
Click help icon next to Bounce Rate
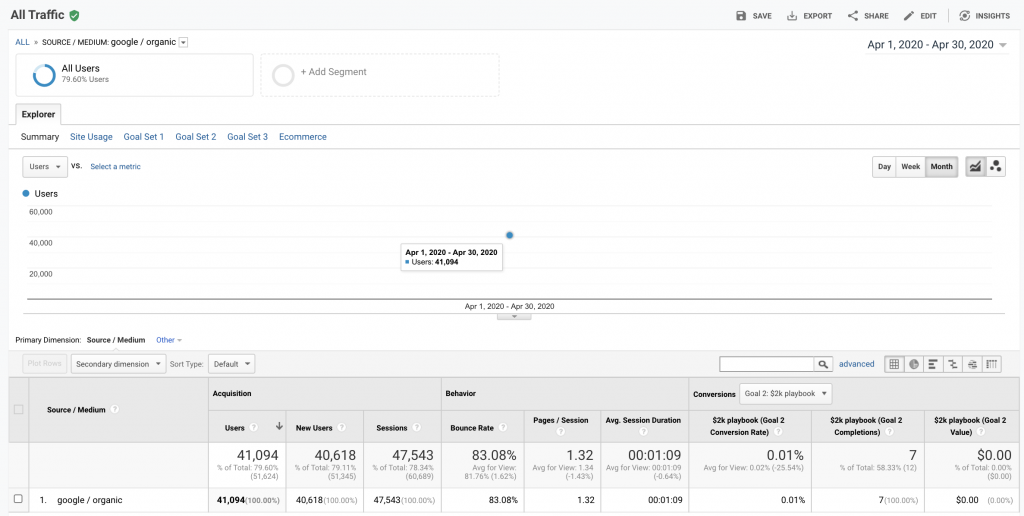click(503, 428)
